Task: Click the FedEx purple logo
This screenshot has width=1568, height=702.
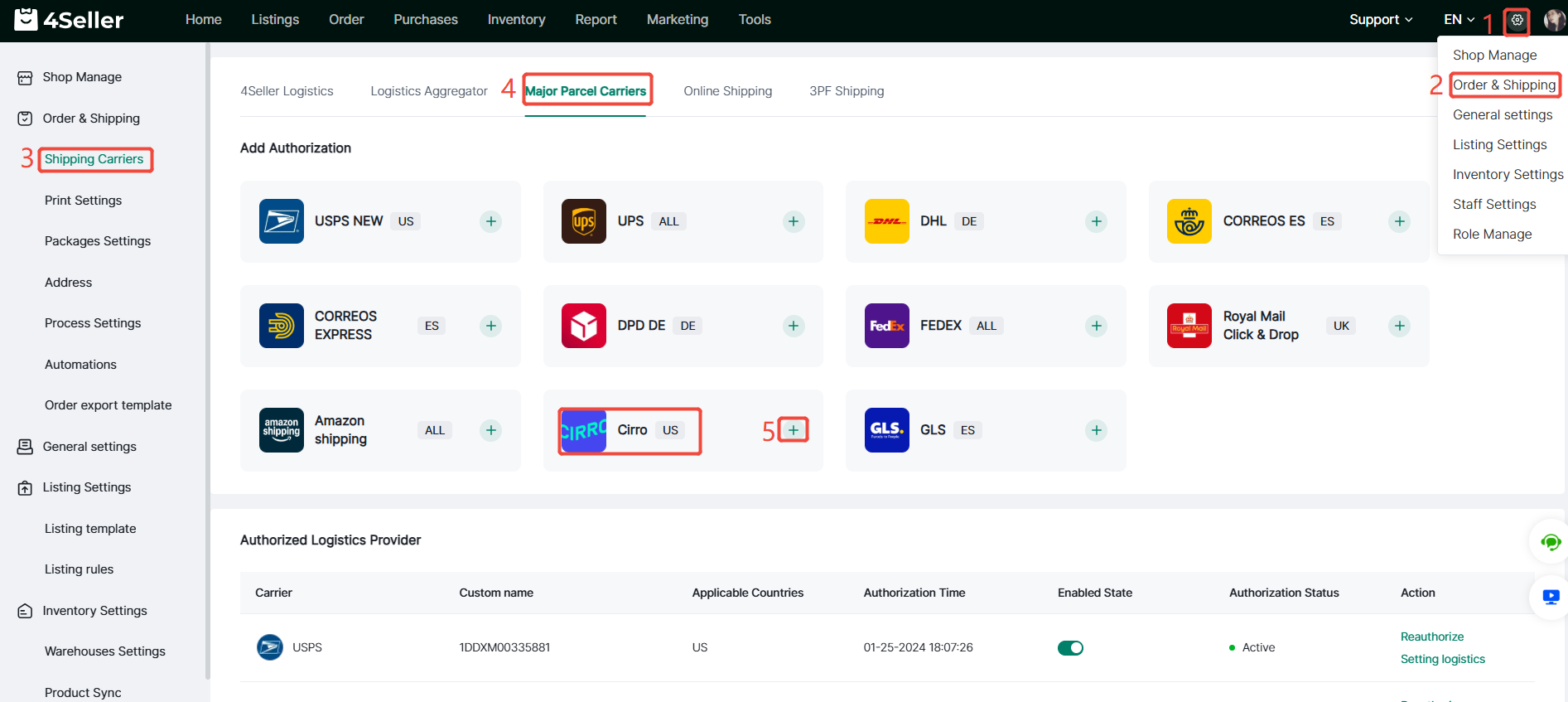Action: [x=887, y=326]
